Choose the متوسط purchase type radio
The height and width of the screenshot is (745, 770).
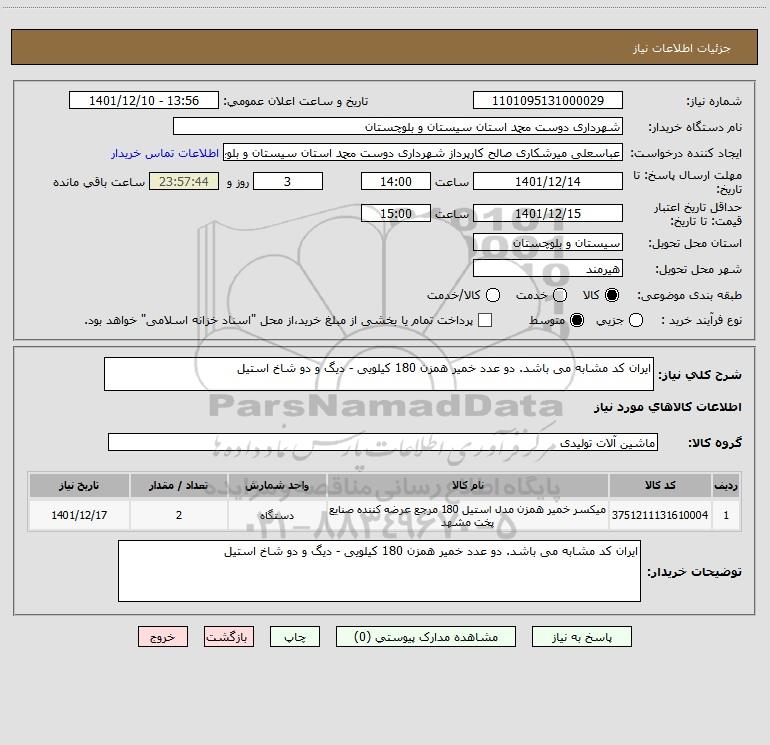click(577, 320)
